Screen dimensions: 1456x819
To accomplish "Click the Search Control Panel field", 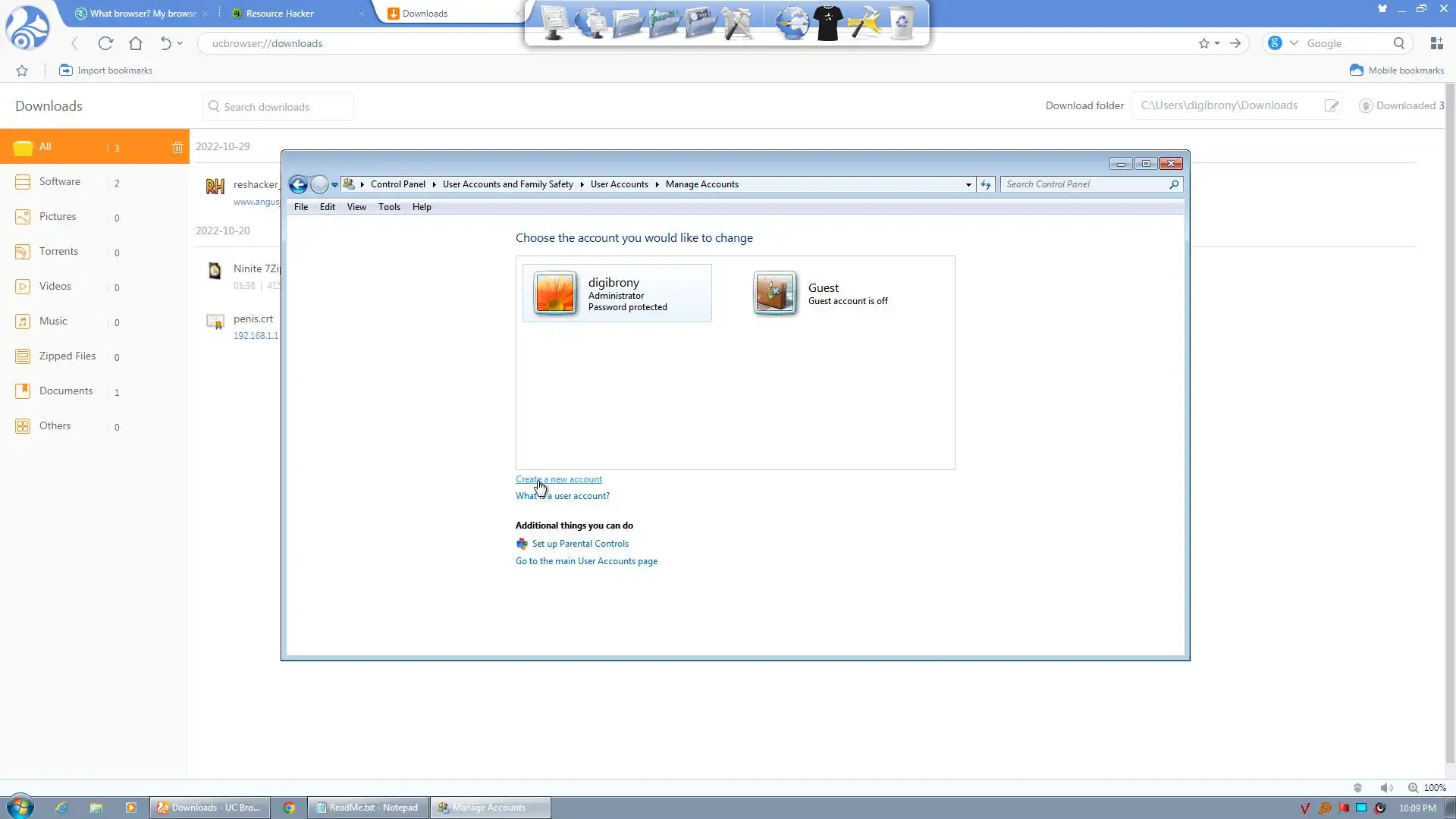I will click(1084, 184).
